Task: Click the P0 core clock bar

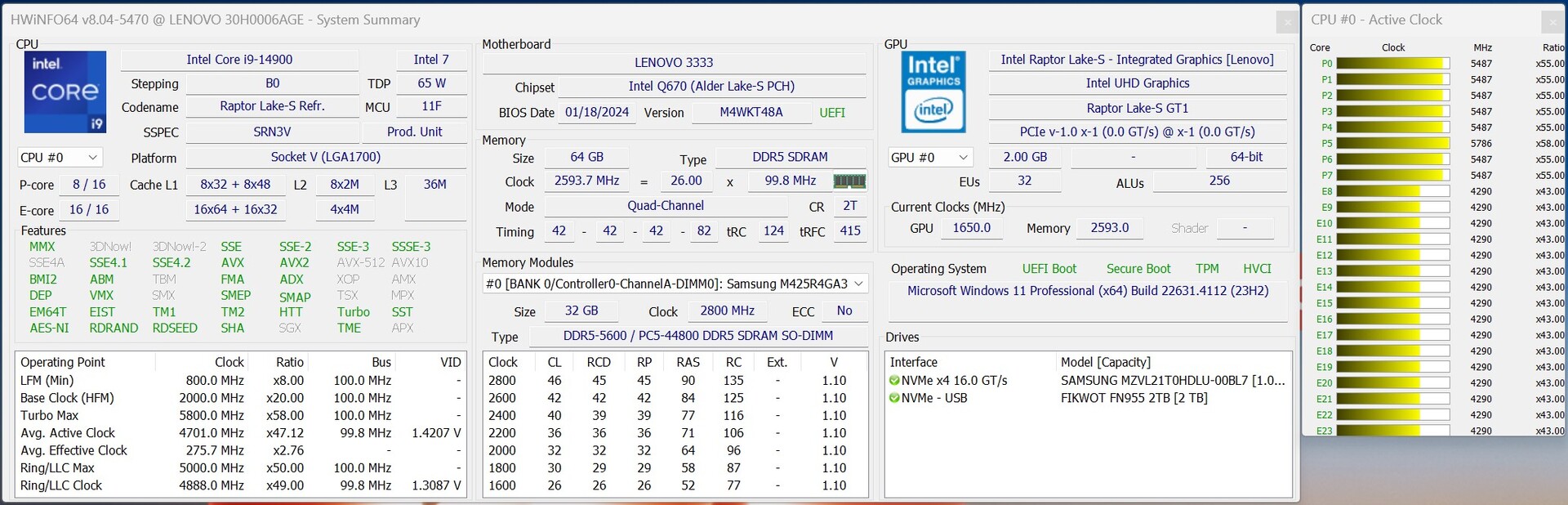Action: [x=1393, y=64]
